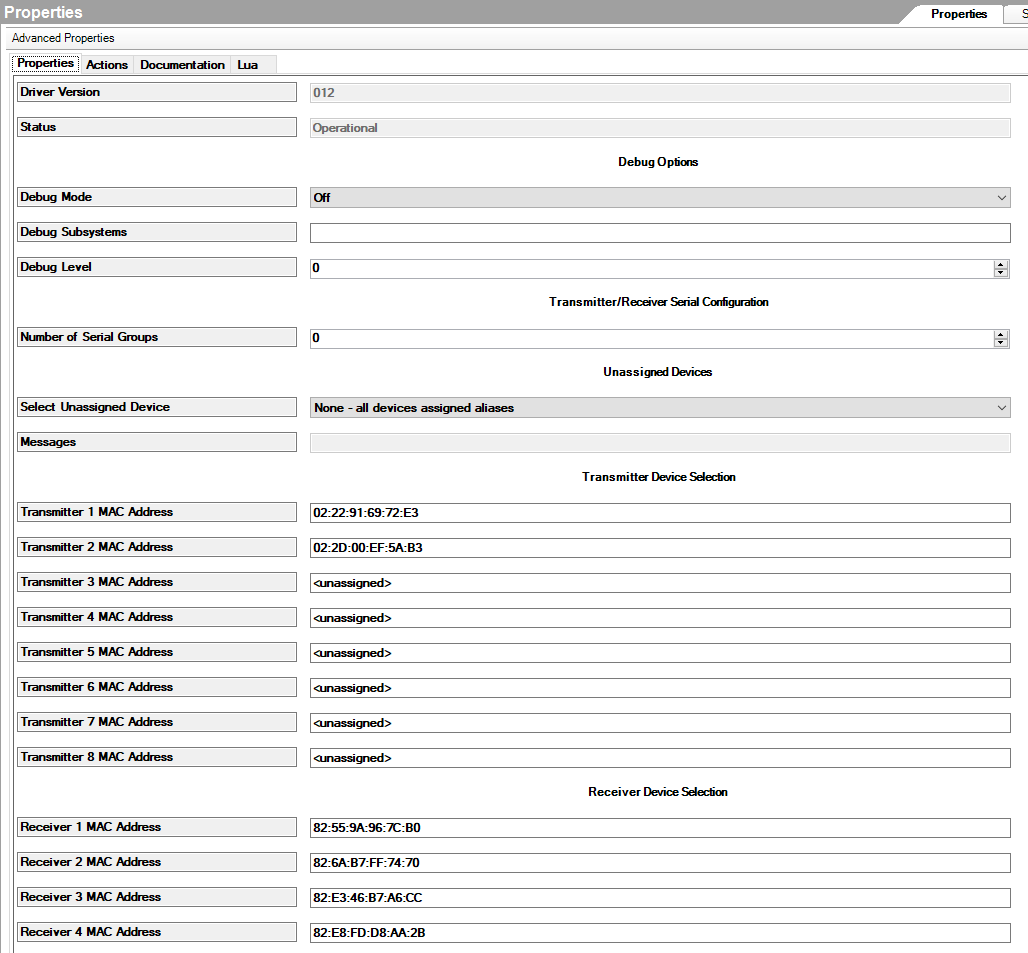Select the inner Properties tab beside Actions

click(46, 64)
